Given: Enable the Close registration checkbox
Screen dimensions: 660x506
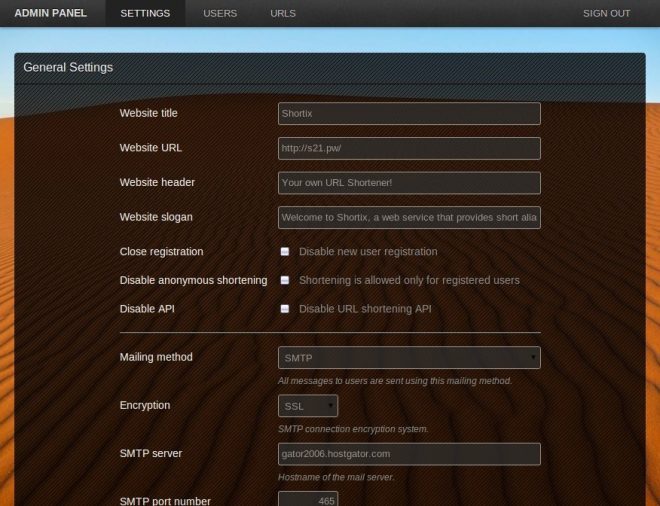Looking at the screenshot, I should pos(285,252).
